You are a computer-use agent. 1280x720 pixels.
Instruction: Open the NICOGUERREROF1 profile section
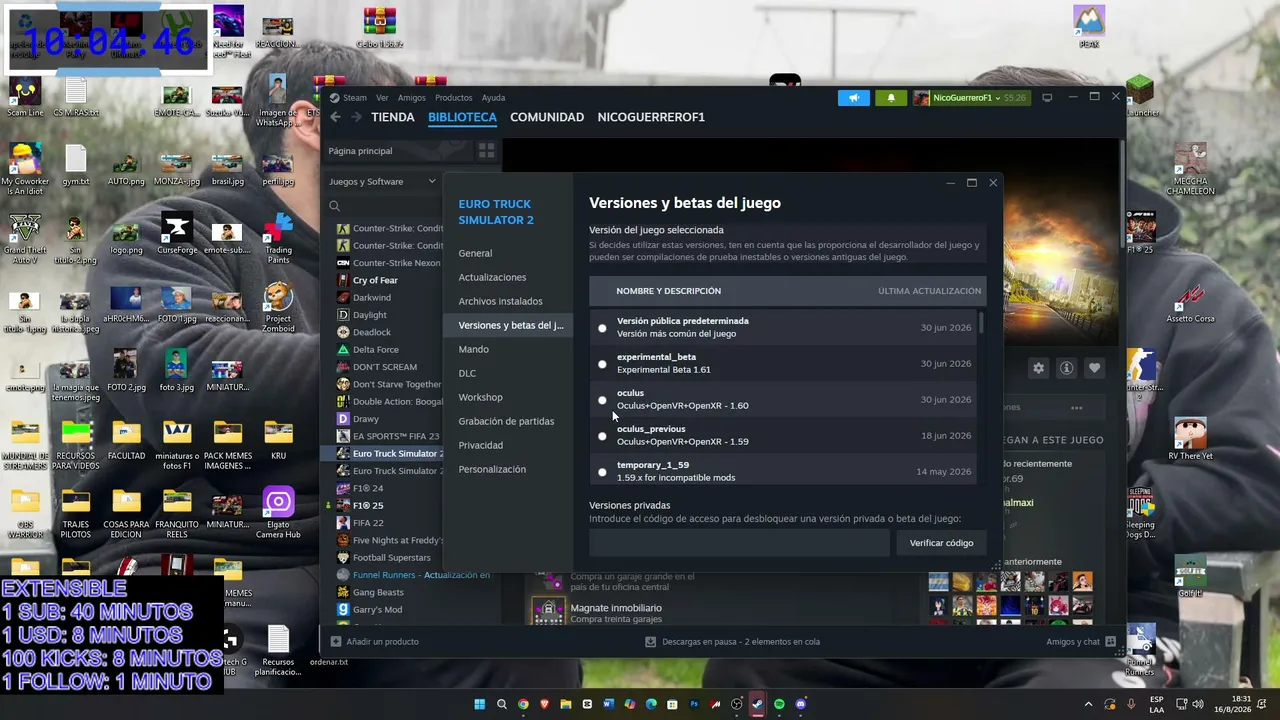(651, 117)
